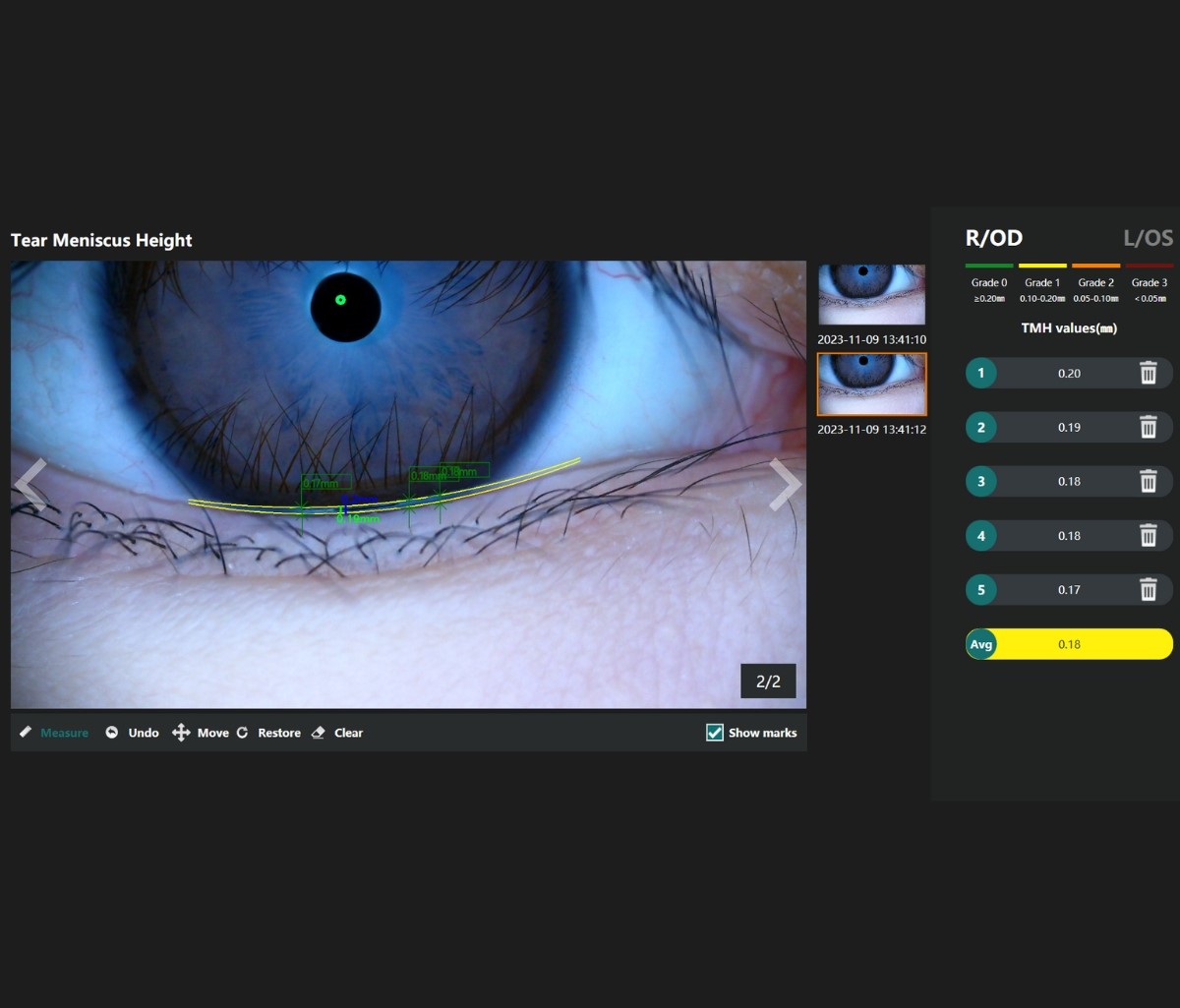The image size is (1180, 1008).
Task: Click the green pupil center marker
Action: (340, 300)
